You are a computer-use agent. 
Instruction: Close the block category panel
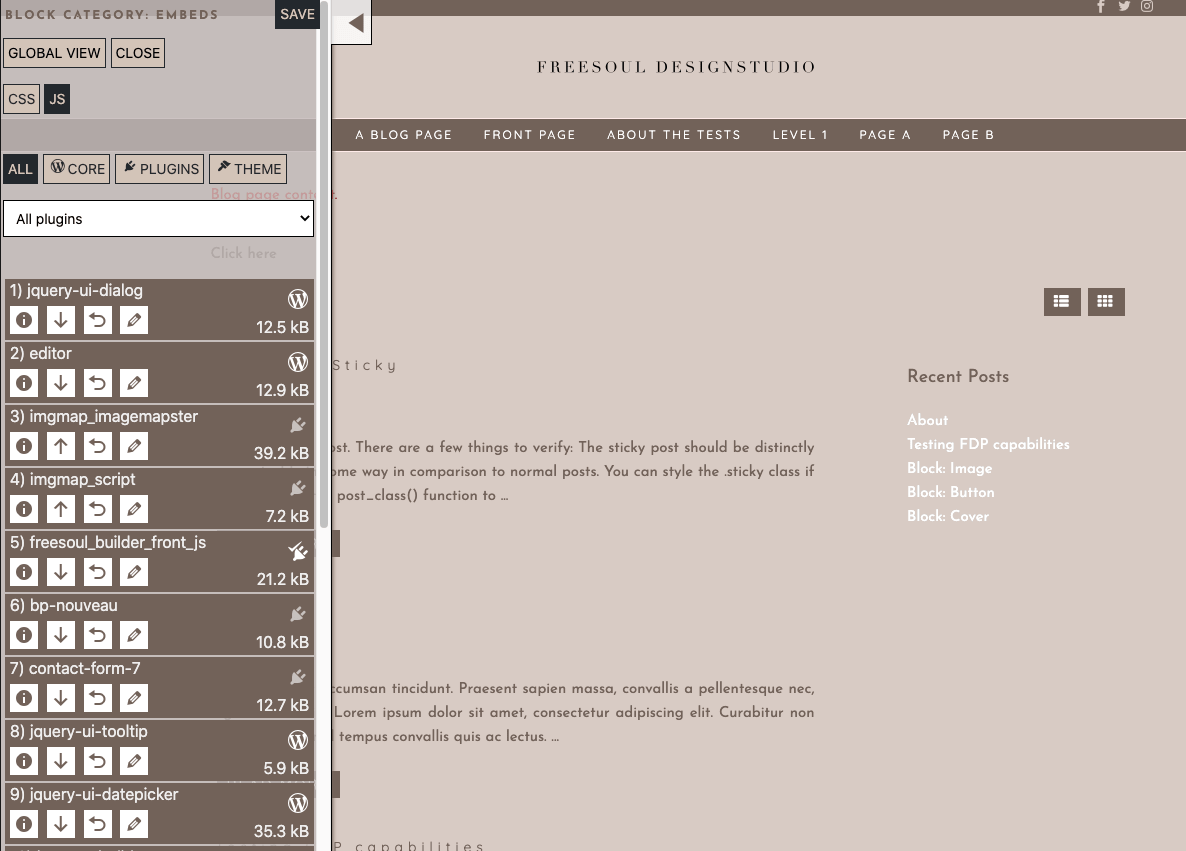pyautogui.click(x=138, y=53)
